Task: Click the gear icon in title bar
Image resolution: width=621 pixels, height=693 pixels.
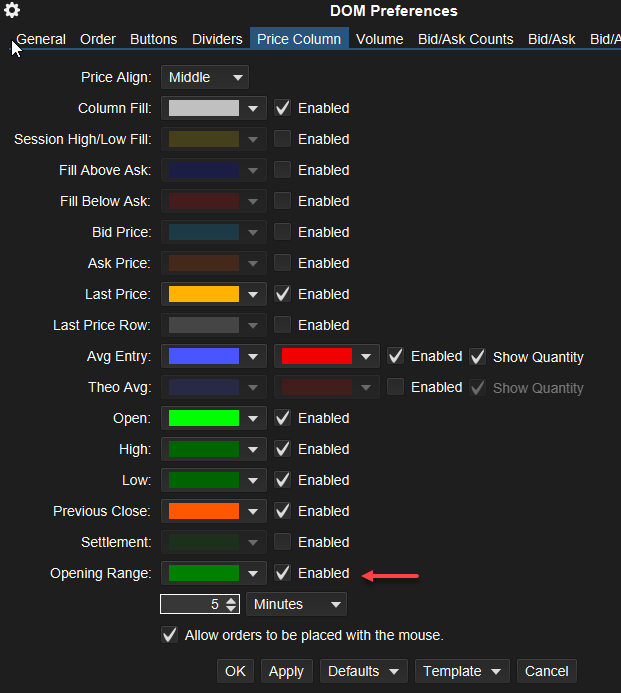Action: click(12, 11)
